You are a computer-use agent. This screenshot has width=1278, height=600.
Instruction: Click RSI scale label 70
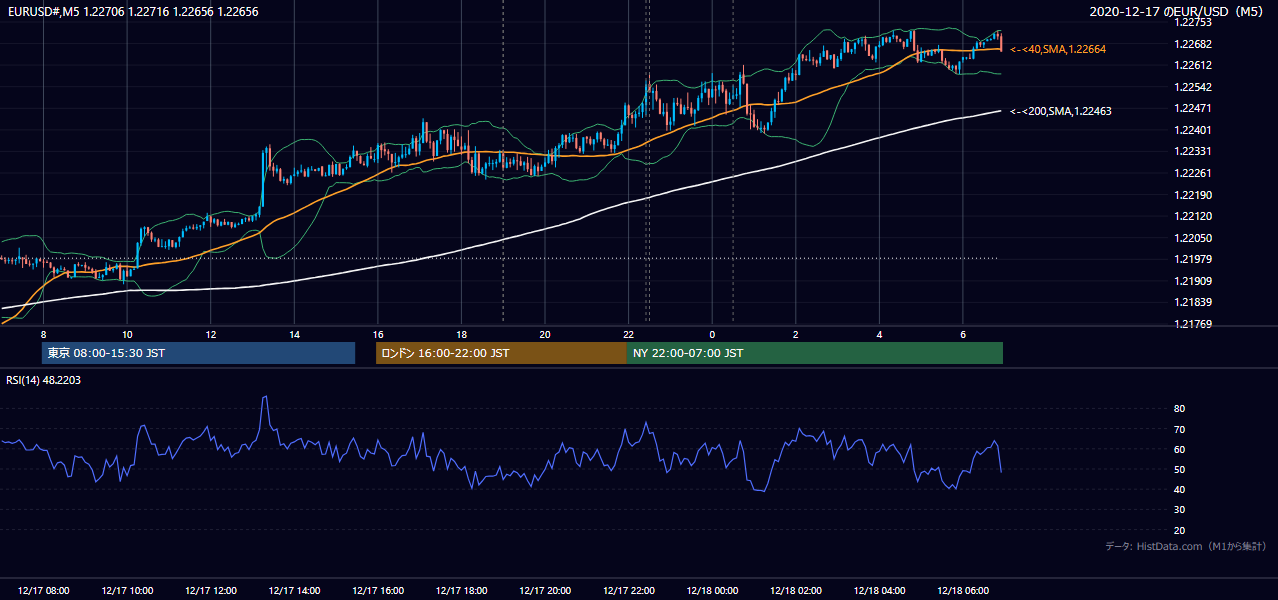tap(1179, 429)
